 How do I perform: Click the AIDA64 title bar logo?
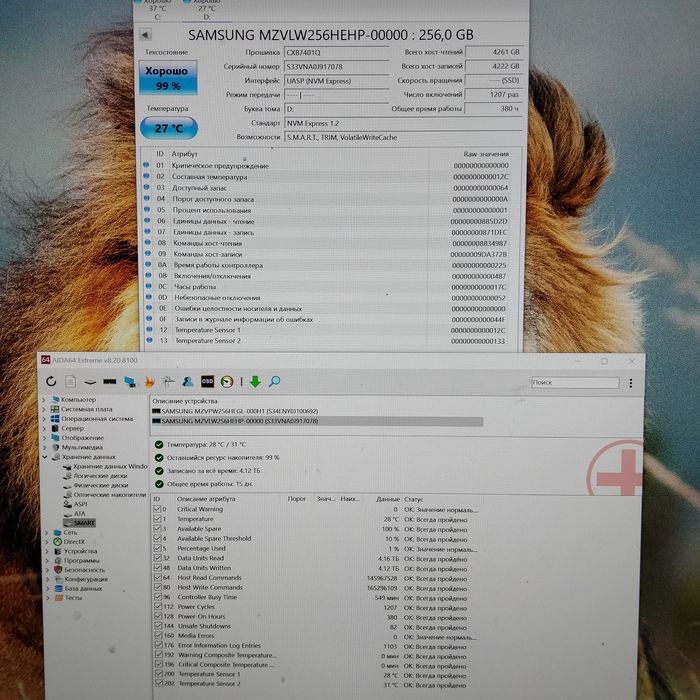45,359
